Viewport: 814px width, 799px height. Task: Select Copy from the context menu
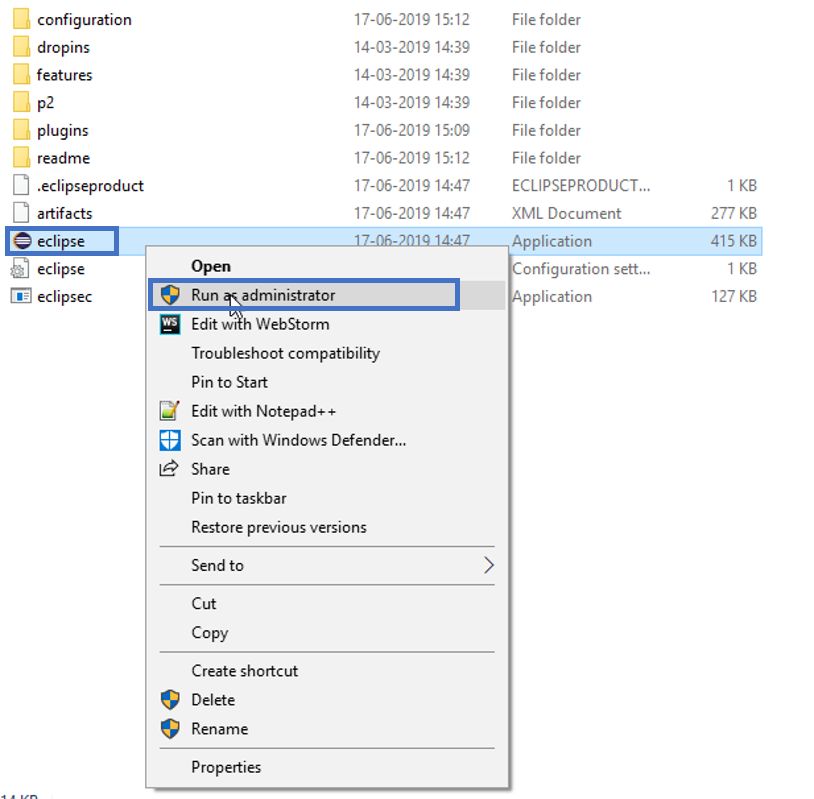[327, 633]
